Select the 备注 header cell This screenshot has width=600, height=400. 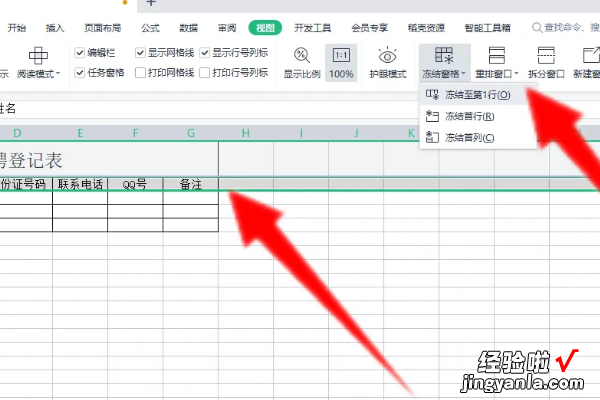point(191,184)
